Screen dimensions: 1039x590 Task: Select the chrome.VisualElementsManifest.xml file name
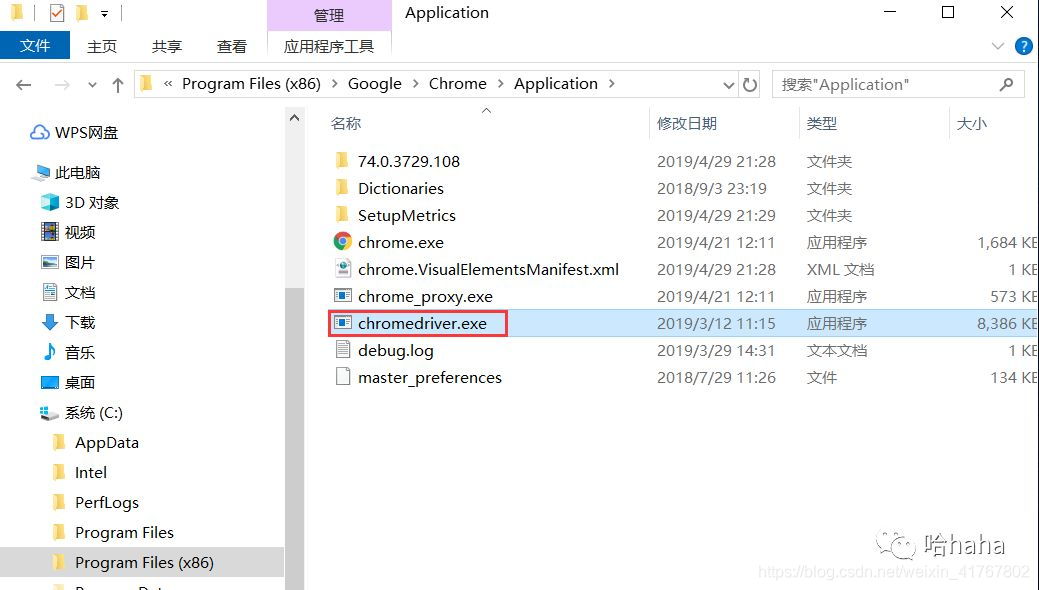488,269
